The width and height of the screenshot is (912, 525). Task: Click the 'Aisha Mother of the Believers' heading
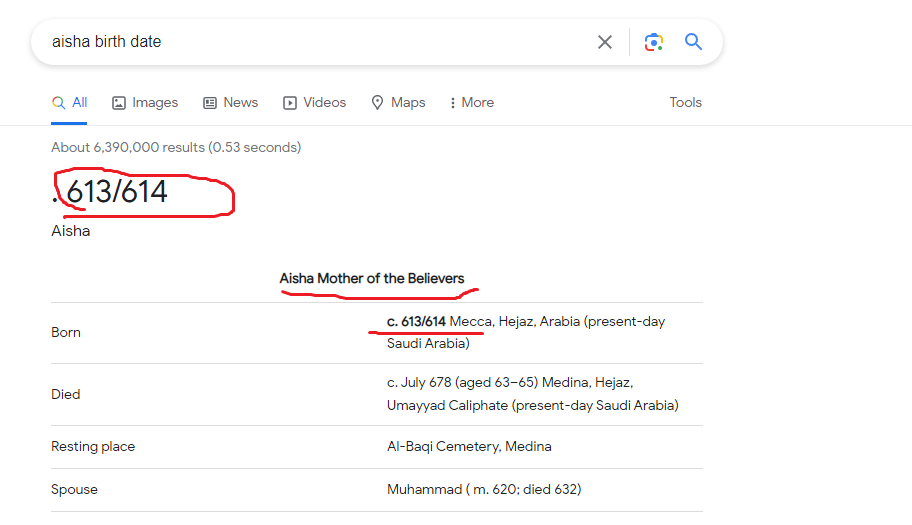click(x=372, y=278)
